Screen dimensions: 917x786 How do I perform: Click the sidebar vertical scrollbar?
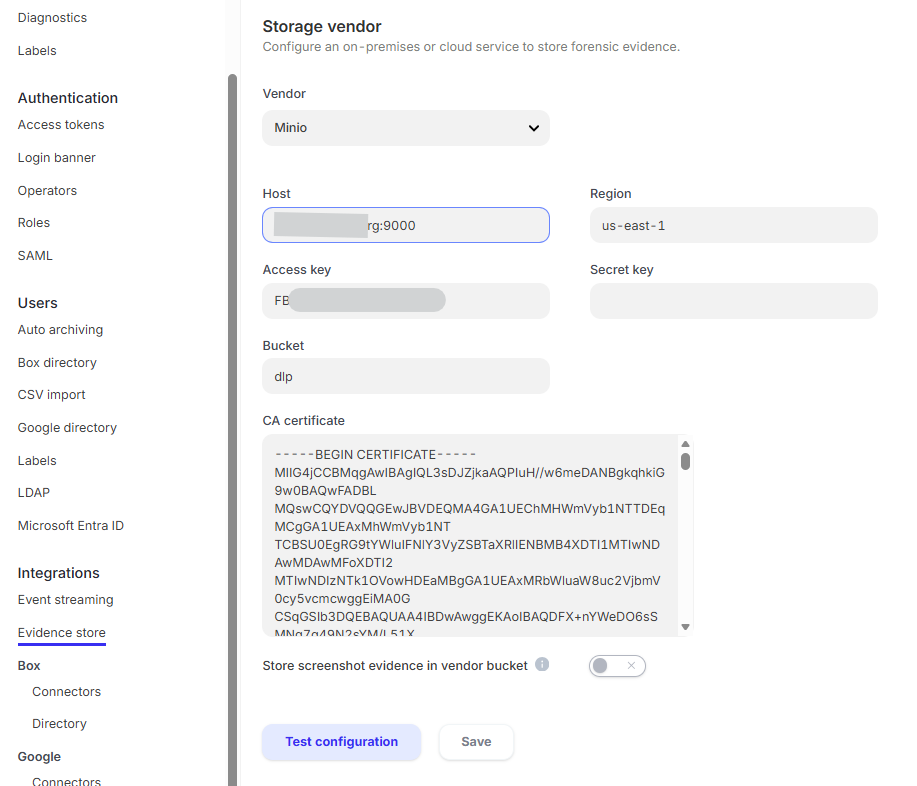(x=233, y=400)
